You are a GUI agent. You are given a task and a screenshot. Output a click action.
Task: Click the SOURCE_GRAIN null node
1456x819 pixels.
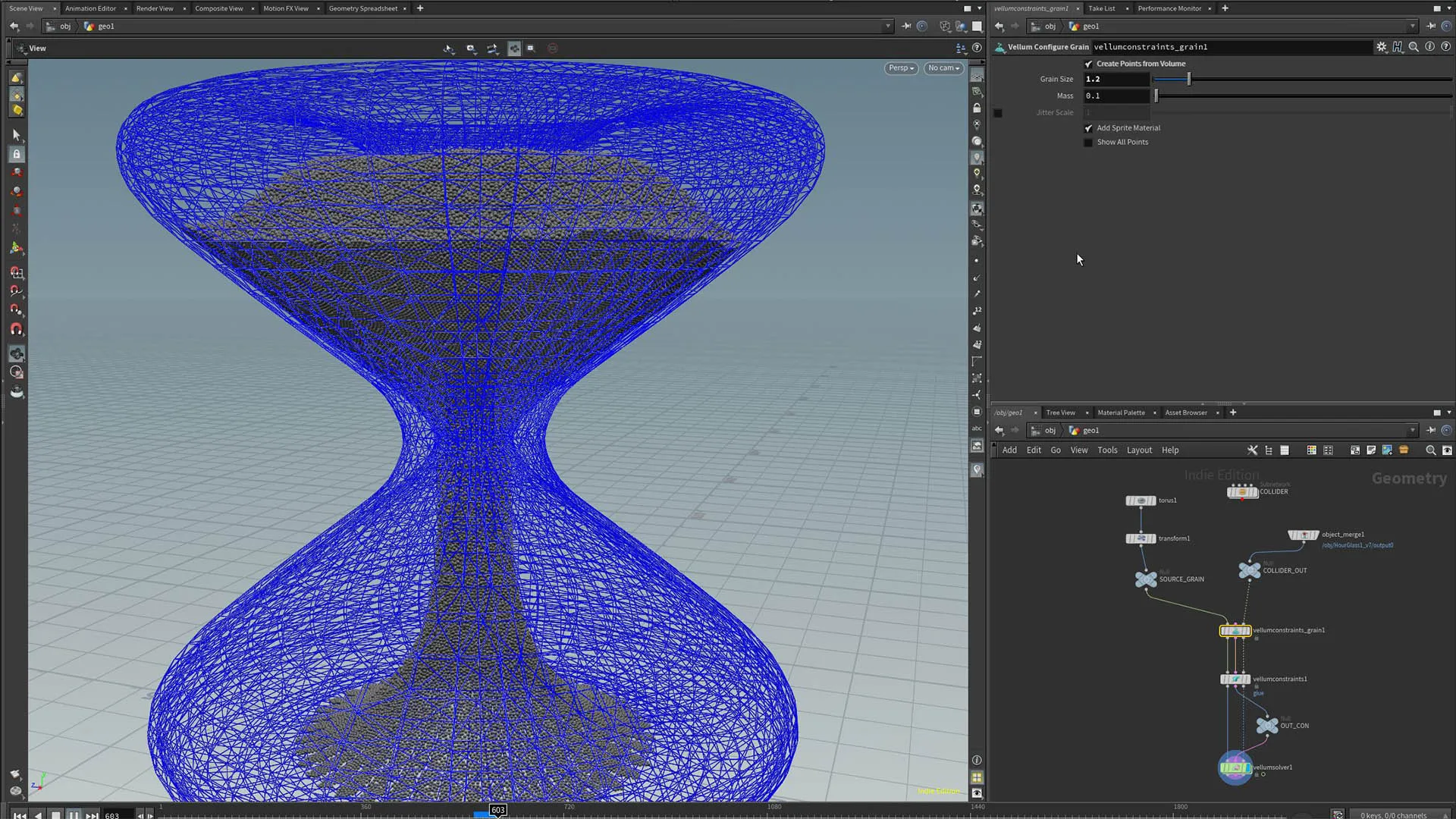click(1146, 579)
